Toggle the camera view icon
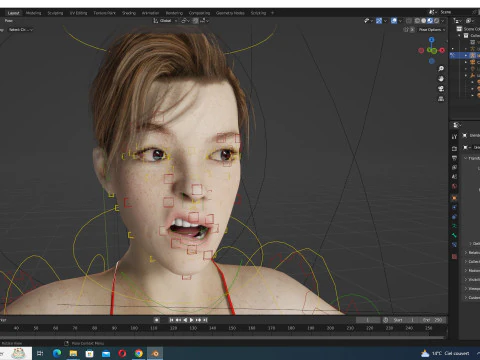480x360 pixels. [441, 89]
